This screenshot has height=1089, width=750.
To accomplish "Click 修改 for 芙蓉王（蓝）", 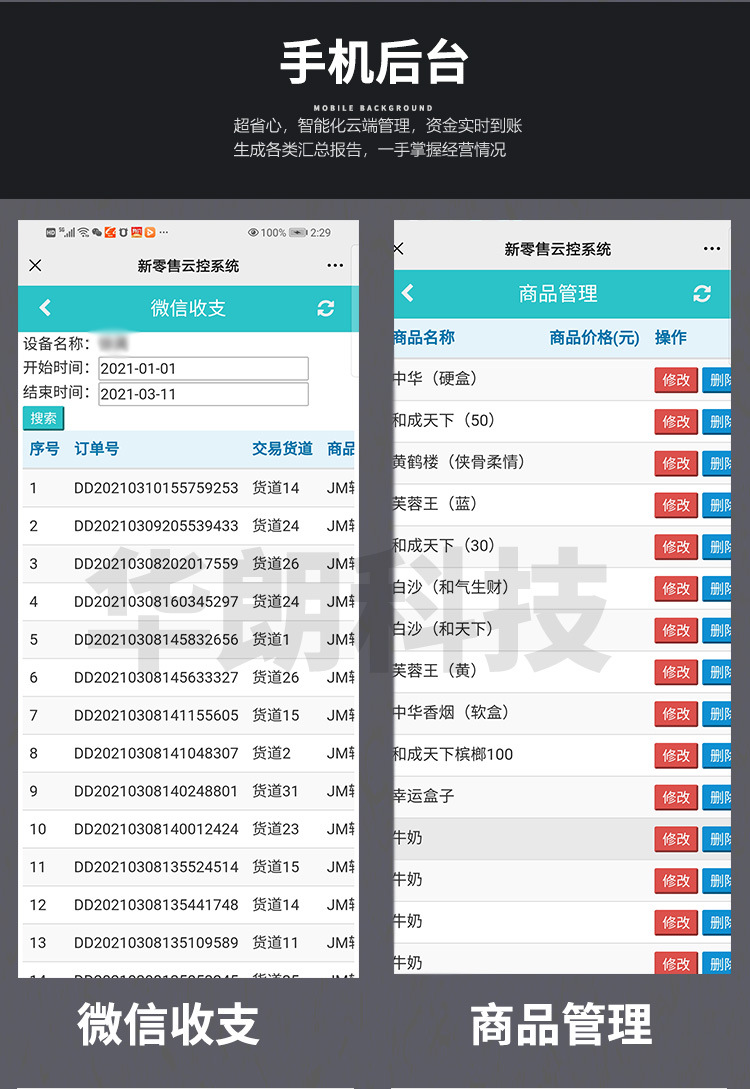I will [x=676, y=505].
